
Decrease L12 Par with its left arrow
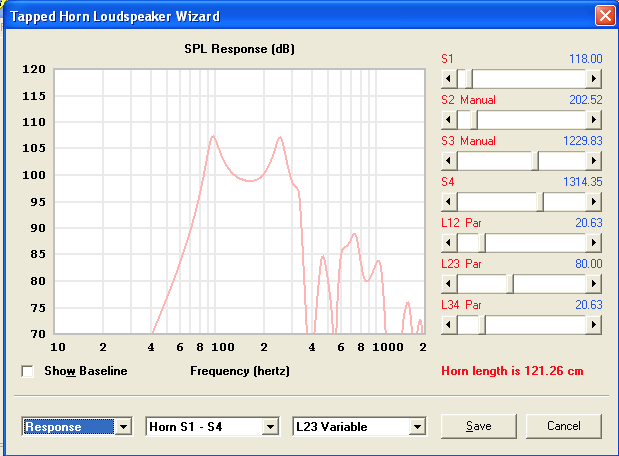pyautogui.click(x=449, y=243)
